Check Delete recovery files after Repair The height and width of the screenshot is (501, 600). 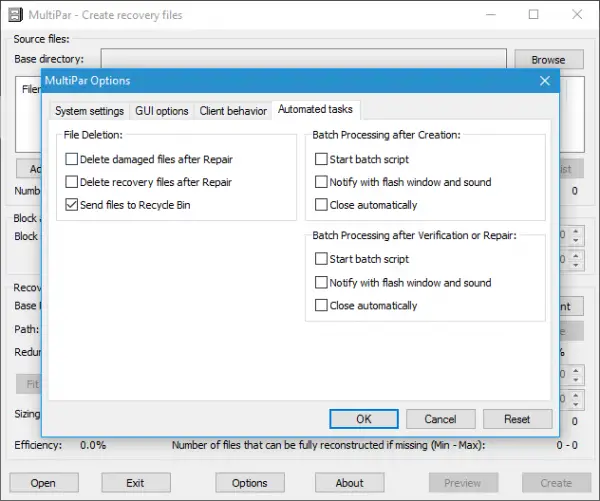pos(72,182)
